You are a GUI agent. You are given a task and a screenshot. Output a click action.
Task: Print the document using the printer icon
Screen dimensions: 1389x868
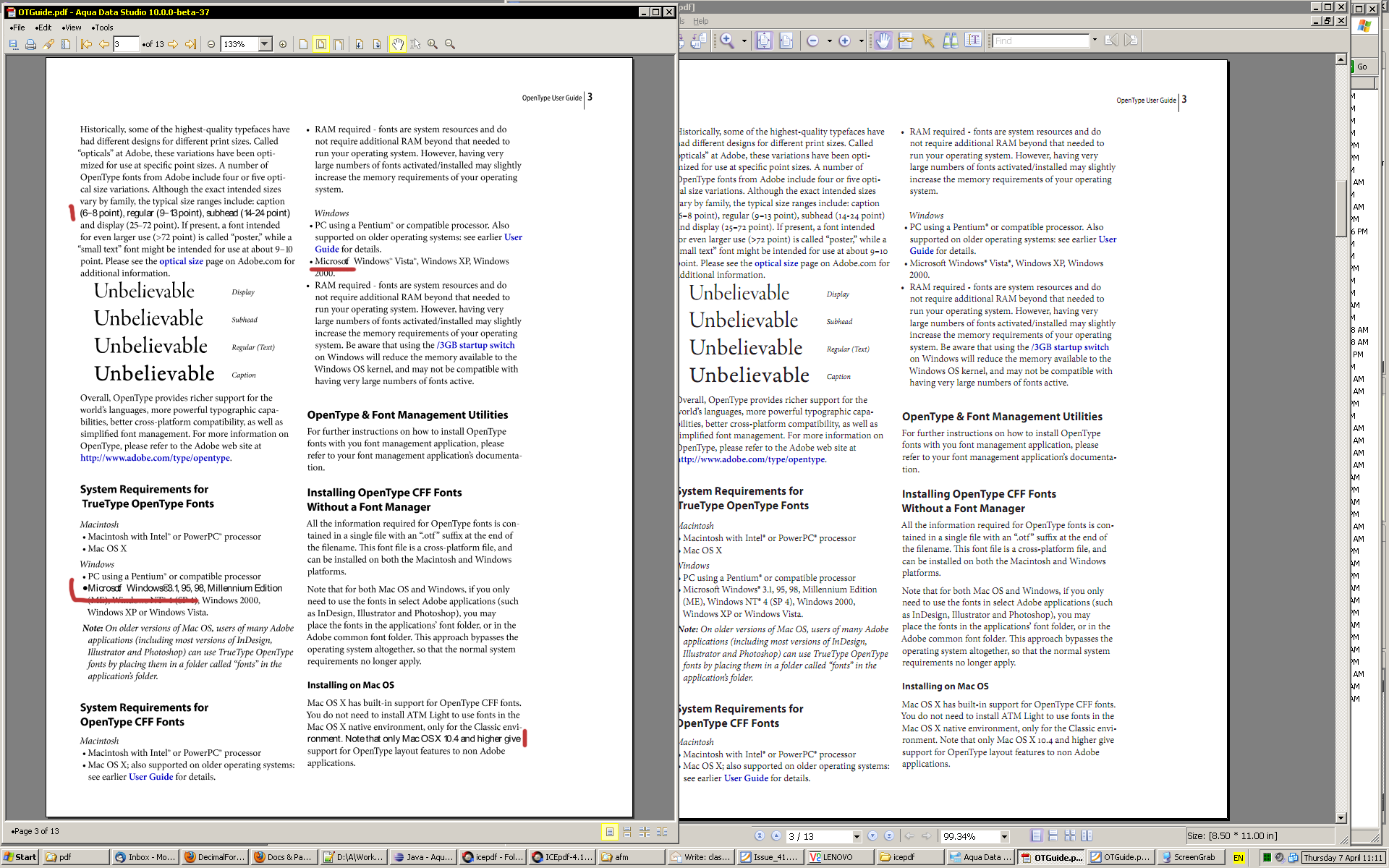point(30,44)
